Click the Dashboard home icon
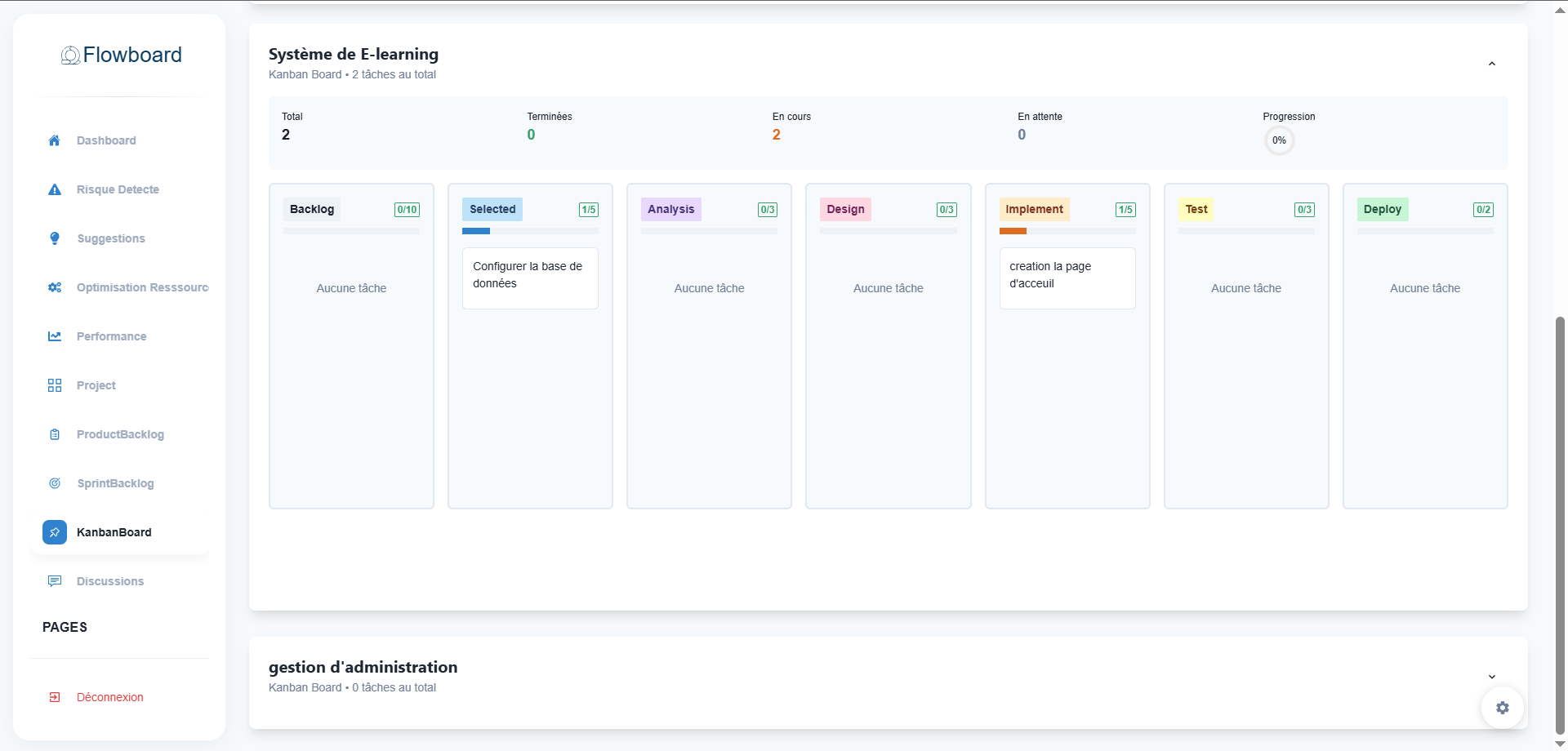Viewport: 1568px width, 751px height. [x=55, y=140]
